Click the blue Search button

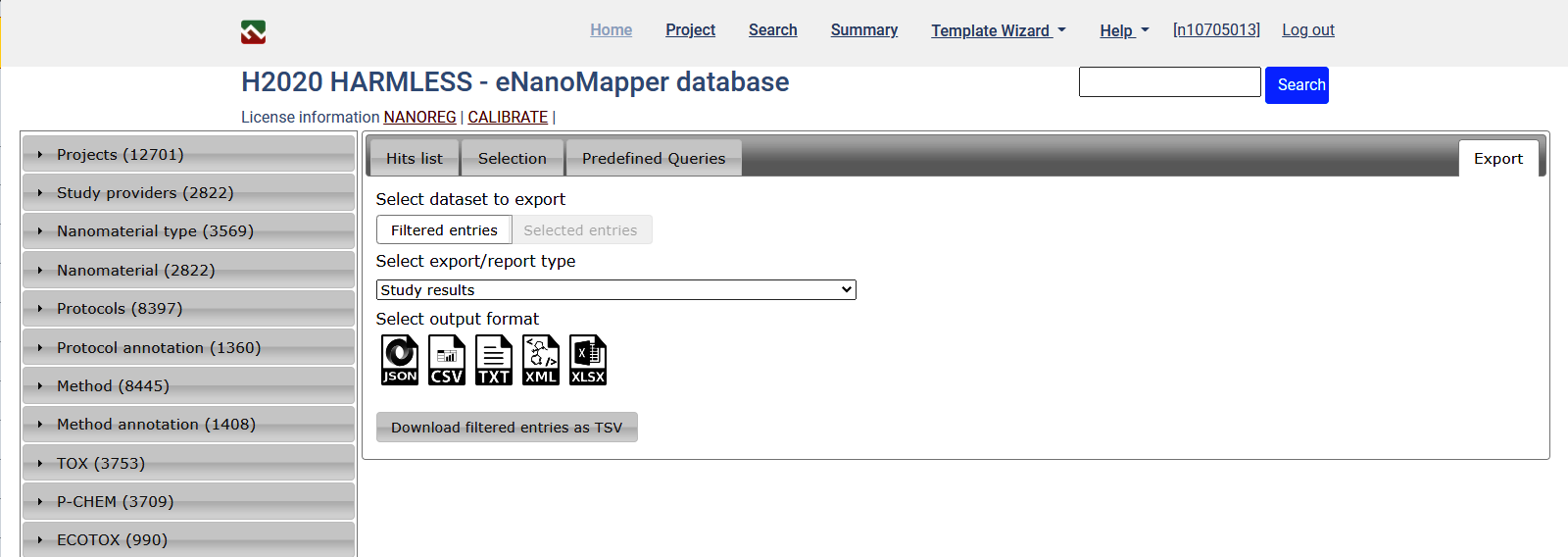click(1297, 85)
